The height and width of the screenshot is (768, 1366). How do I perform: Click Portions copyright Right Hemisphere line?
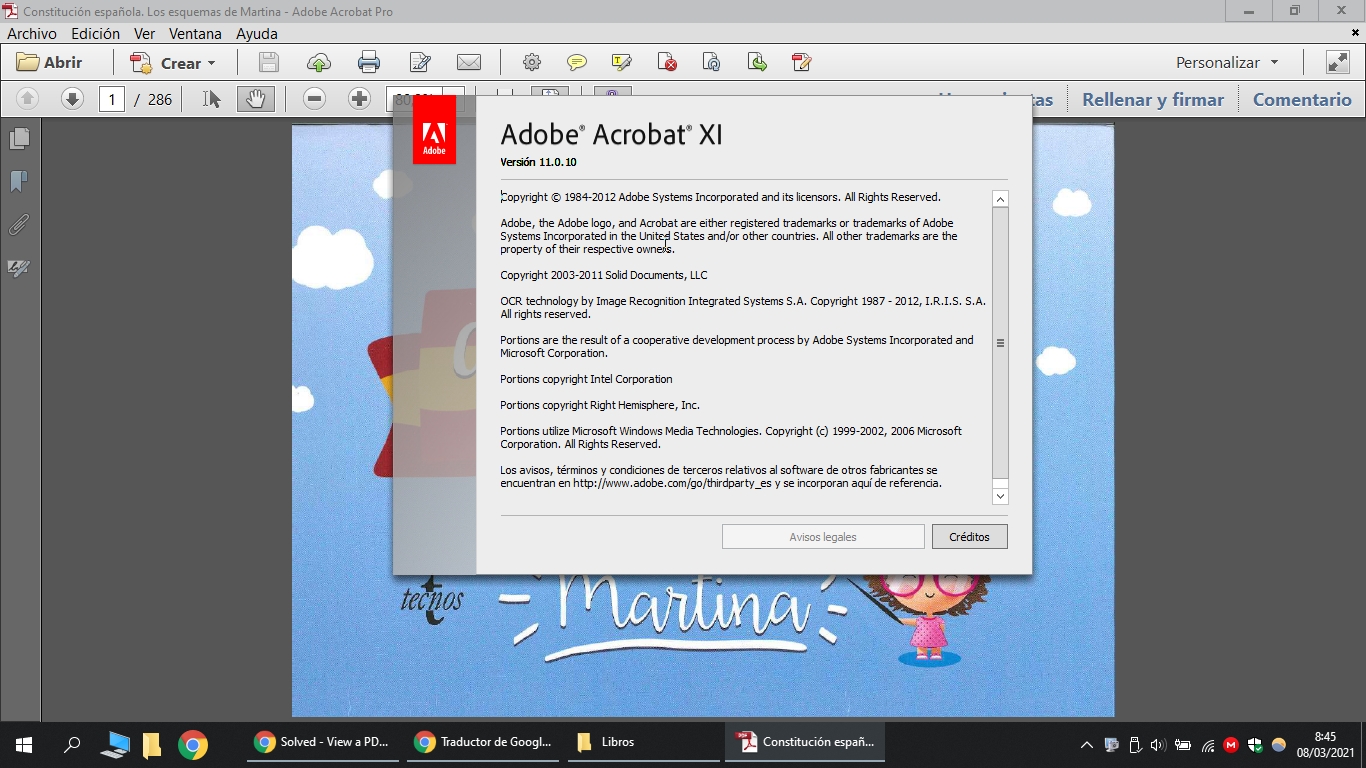pos(600,405)
